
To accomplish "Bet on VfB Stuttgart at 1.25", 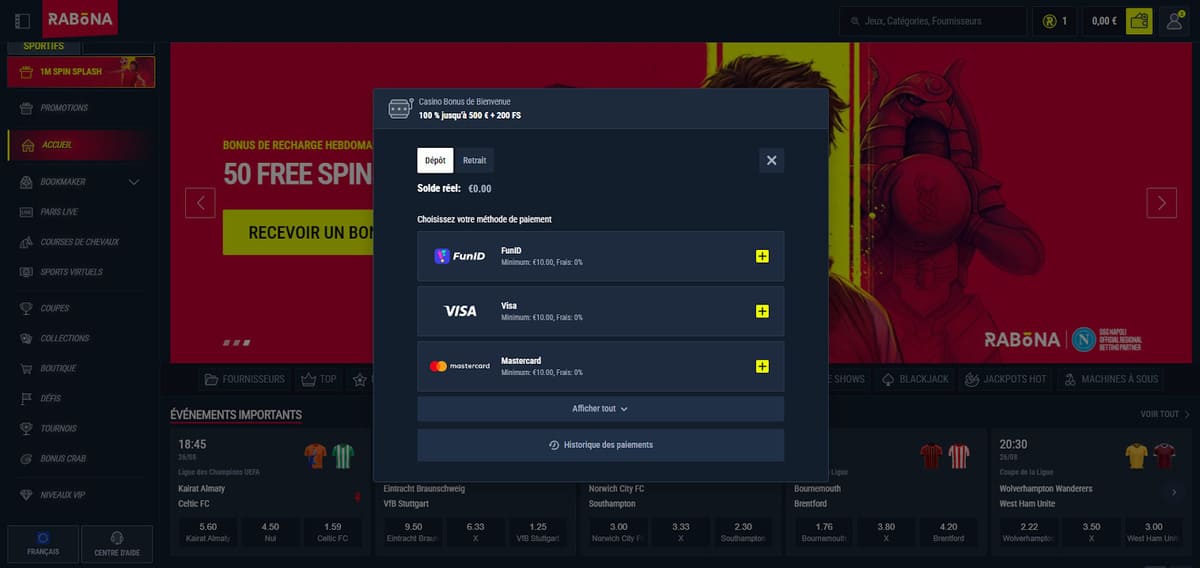I will pos(537,532).
